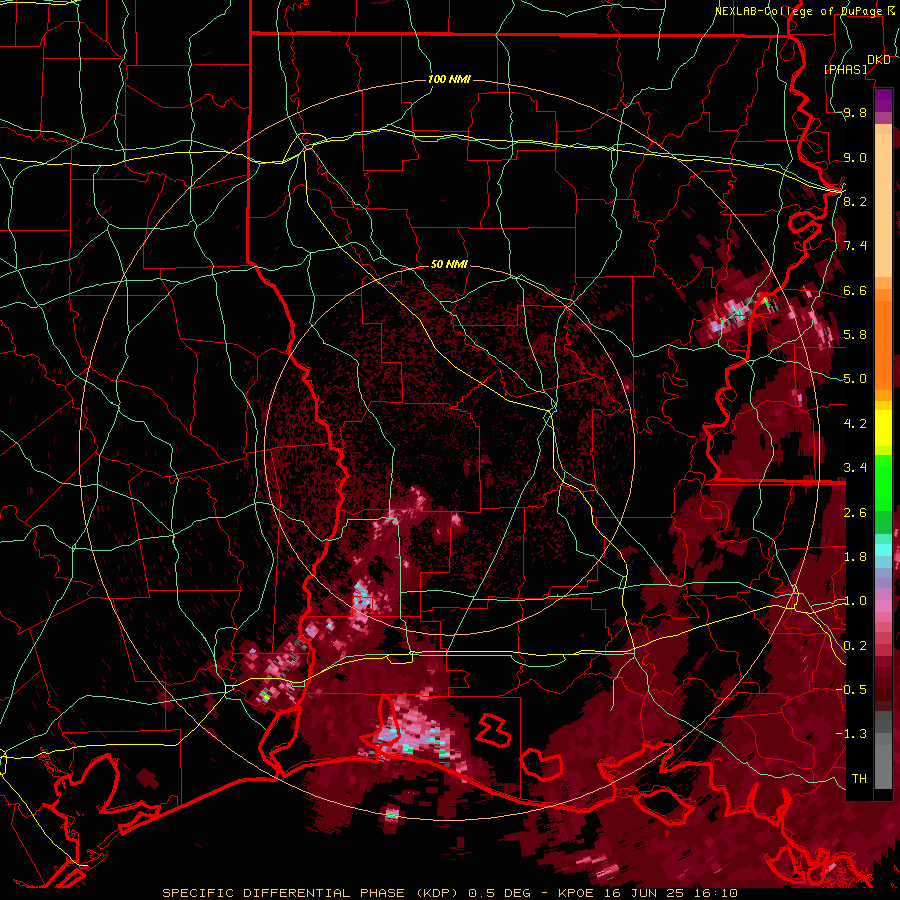Click the 9.8 value on the color scale

855,113
